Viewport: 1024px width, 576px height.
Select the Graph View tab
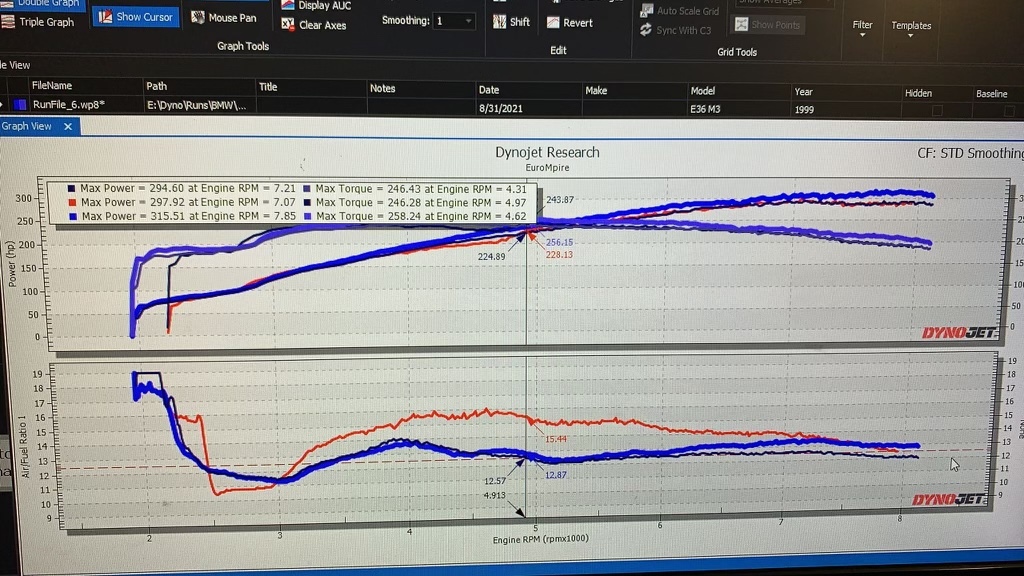coord(27,127)
